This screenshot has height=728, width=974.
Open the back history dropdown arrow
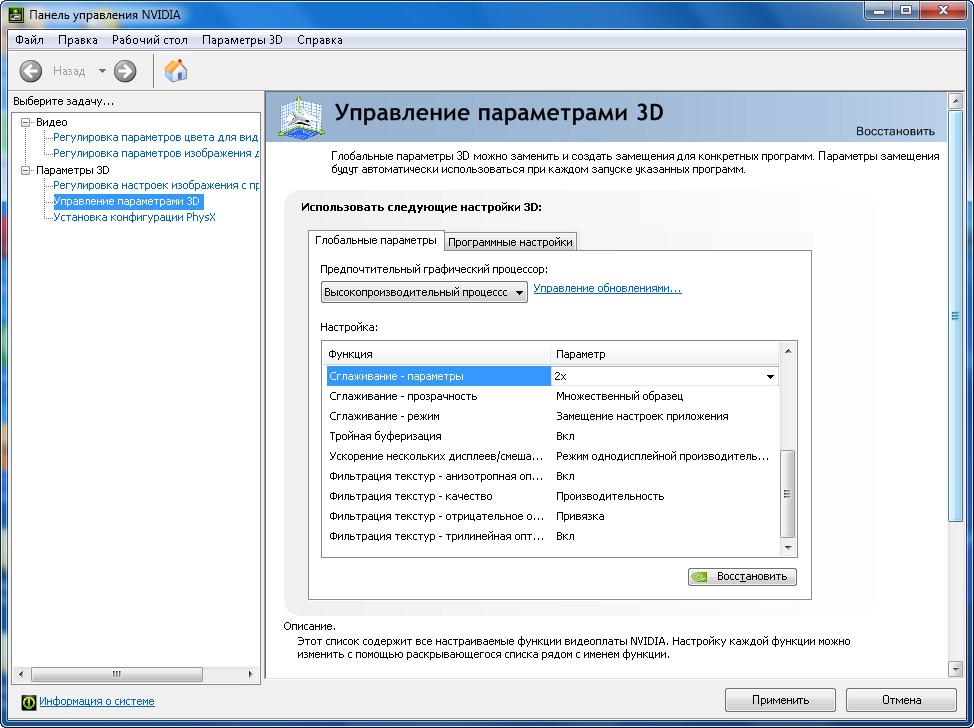[x=102, y=71]
